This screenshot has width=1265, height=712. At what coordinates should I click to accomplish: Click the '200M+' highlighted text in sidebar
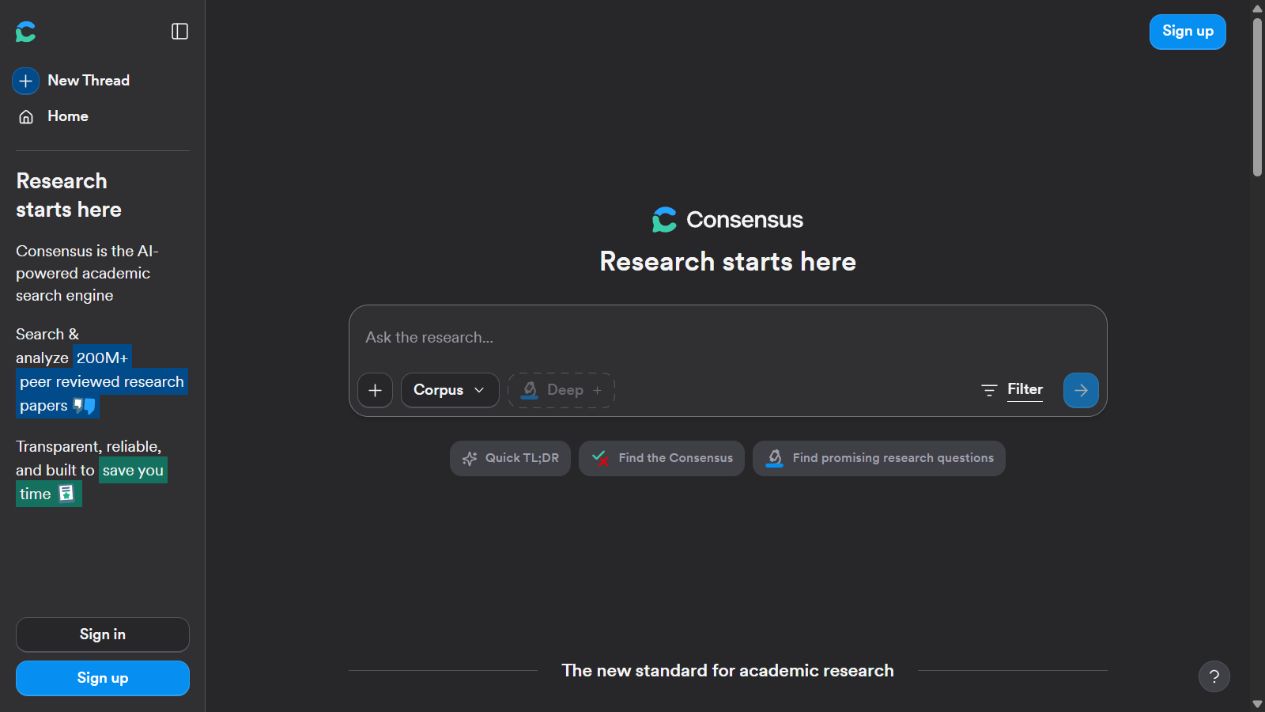(x=103, y=357)
